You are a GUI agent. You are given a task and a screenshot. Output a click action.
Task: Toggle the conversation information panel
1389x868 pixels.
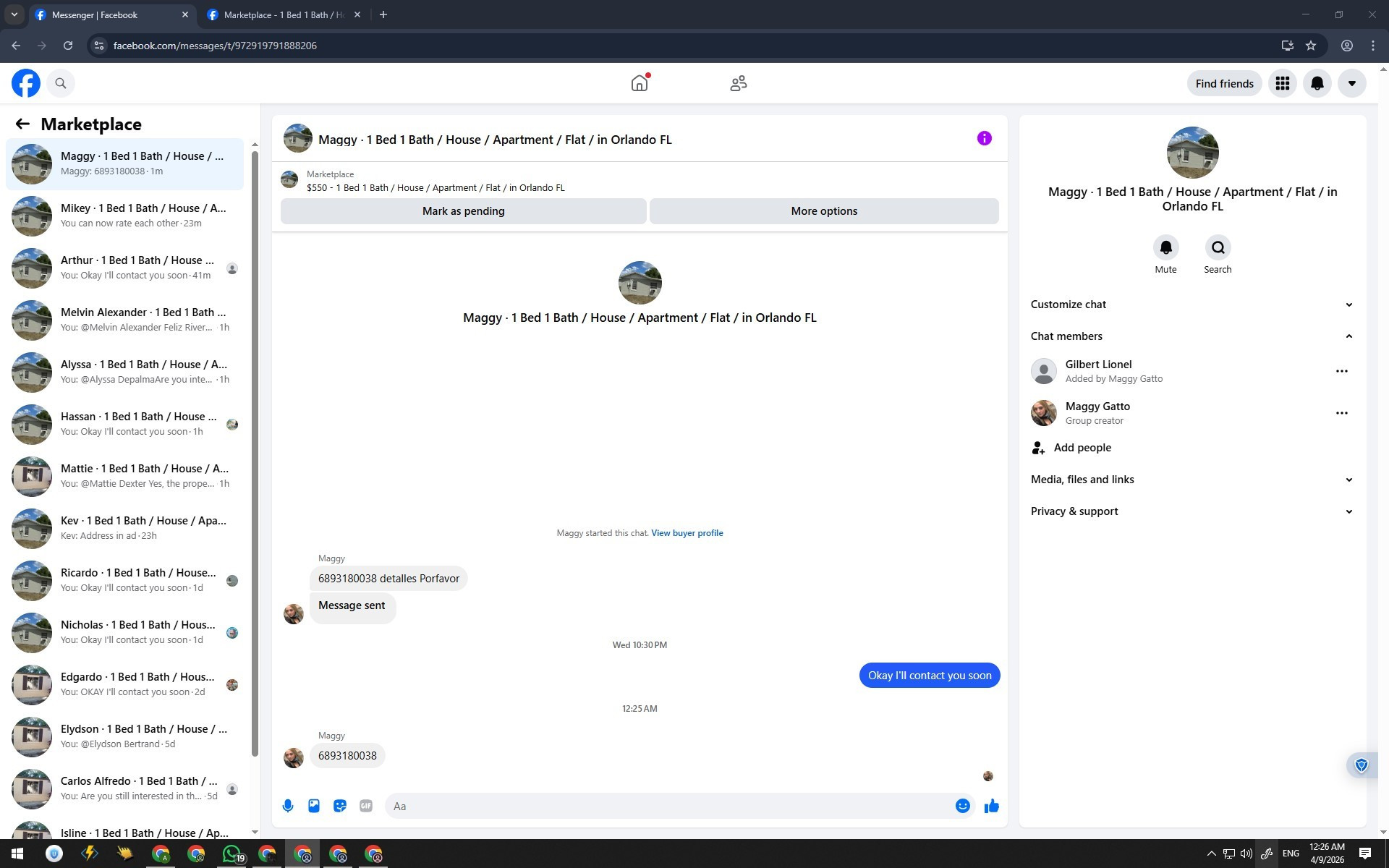click(984, 138)
